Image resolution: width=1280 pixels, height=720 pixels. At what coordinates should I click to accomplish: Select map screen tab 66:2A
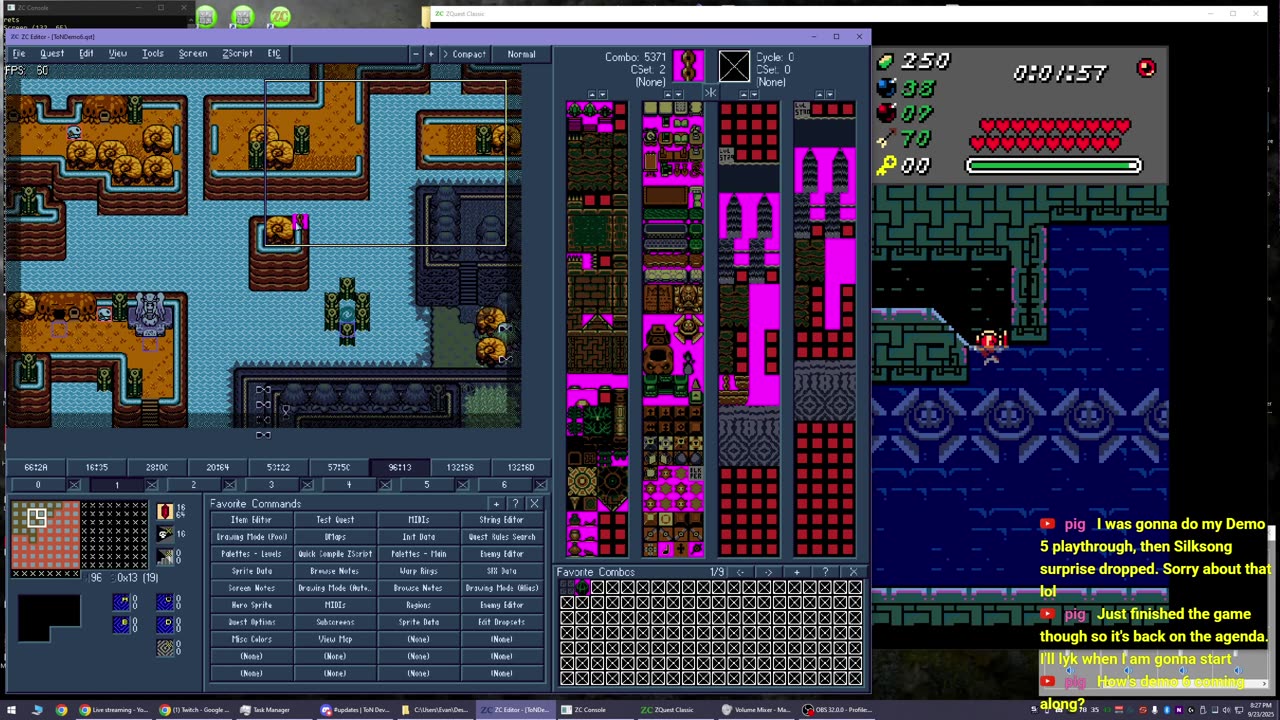[x=36, y=467]
